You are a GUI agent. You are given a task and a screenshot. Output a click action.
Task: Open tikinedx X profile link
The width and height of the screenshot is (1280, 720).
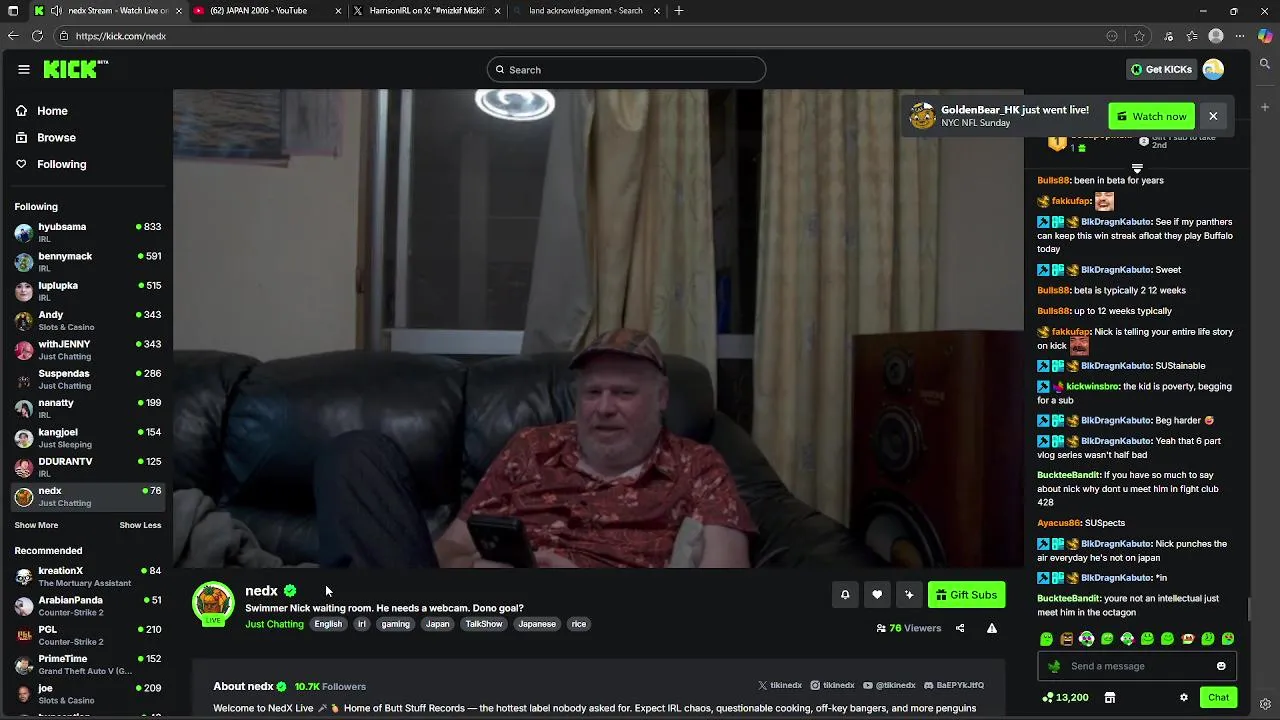coord(780,686)
